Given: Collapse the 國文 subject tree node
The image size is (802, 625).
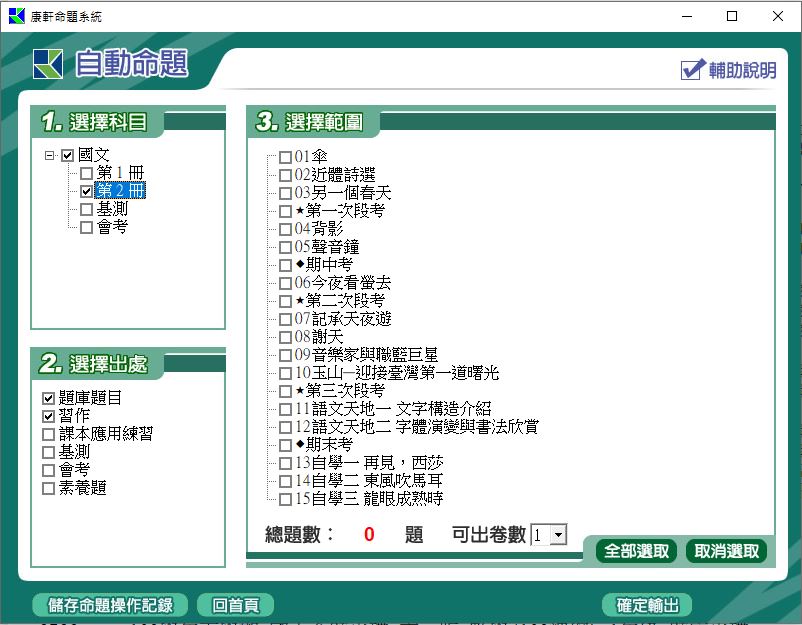Looking at the screenshot, I should [50, 155].
